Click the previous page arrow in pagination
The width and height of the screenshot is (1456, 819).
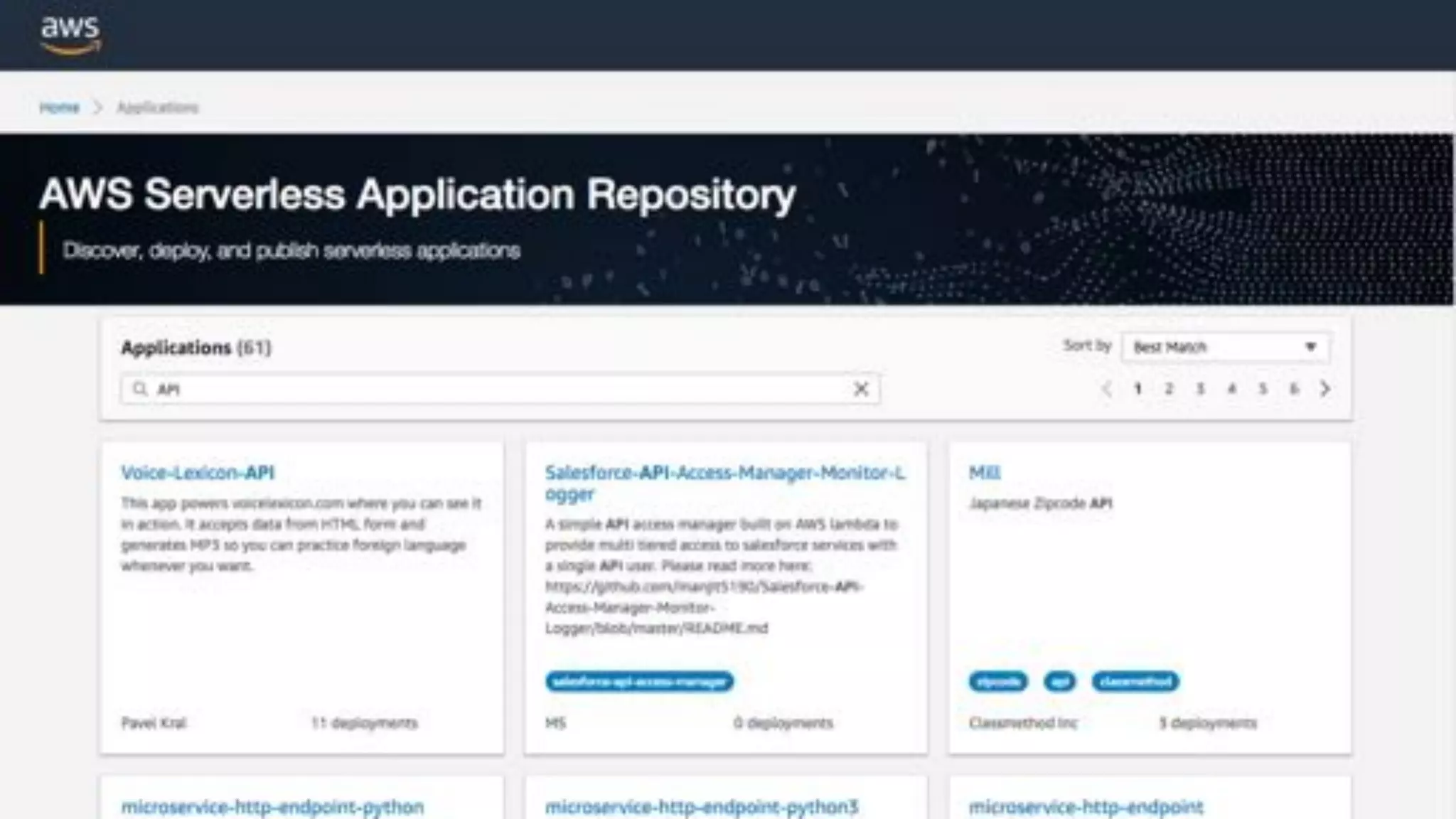1106,389
